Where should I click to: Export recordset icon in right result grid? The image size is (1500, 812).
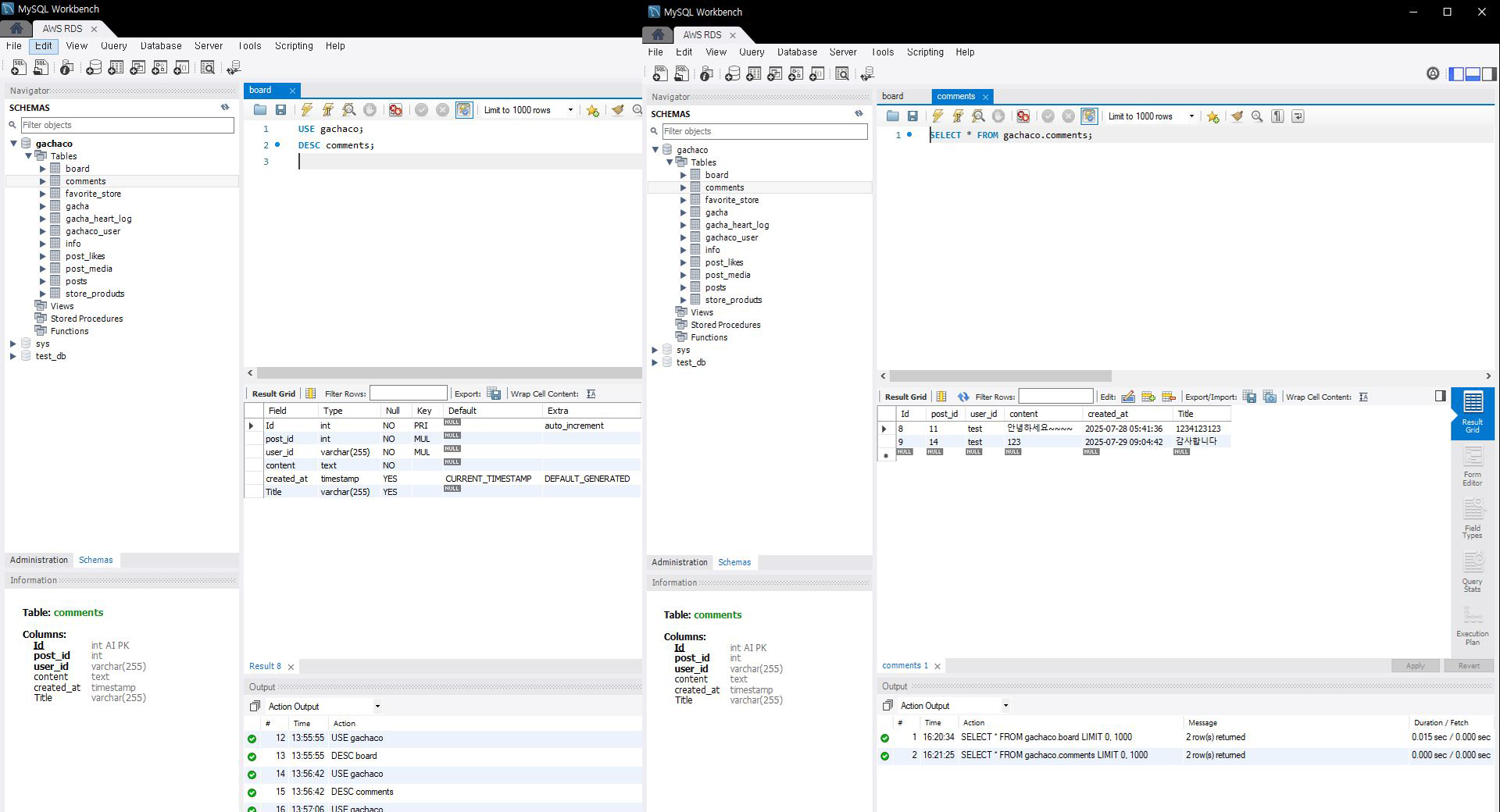[x=1249, y=397]
